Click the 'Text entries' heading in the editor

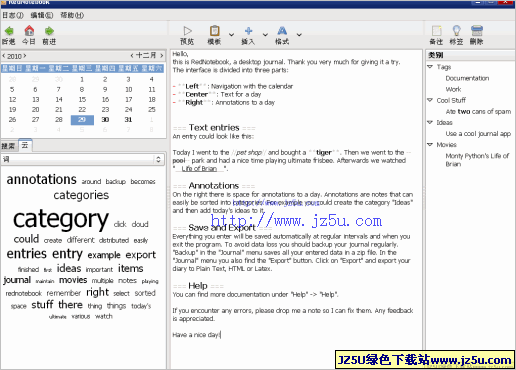[x=214, y=128]
